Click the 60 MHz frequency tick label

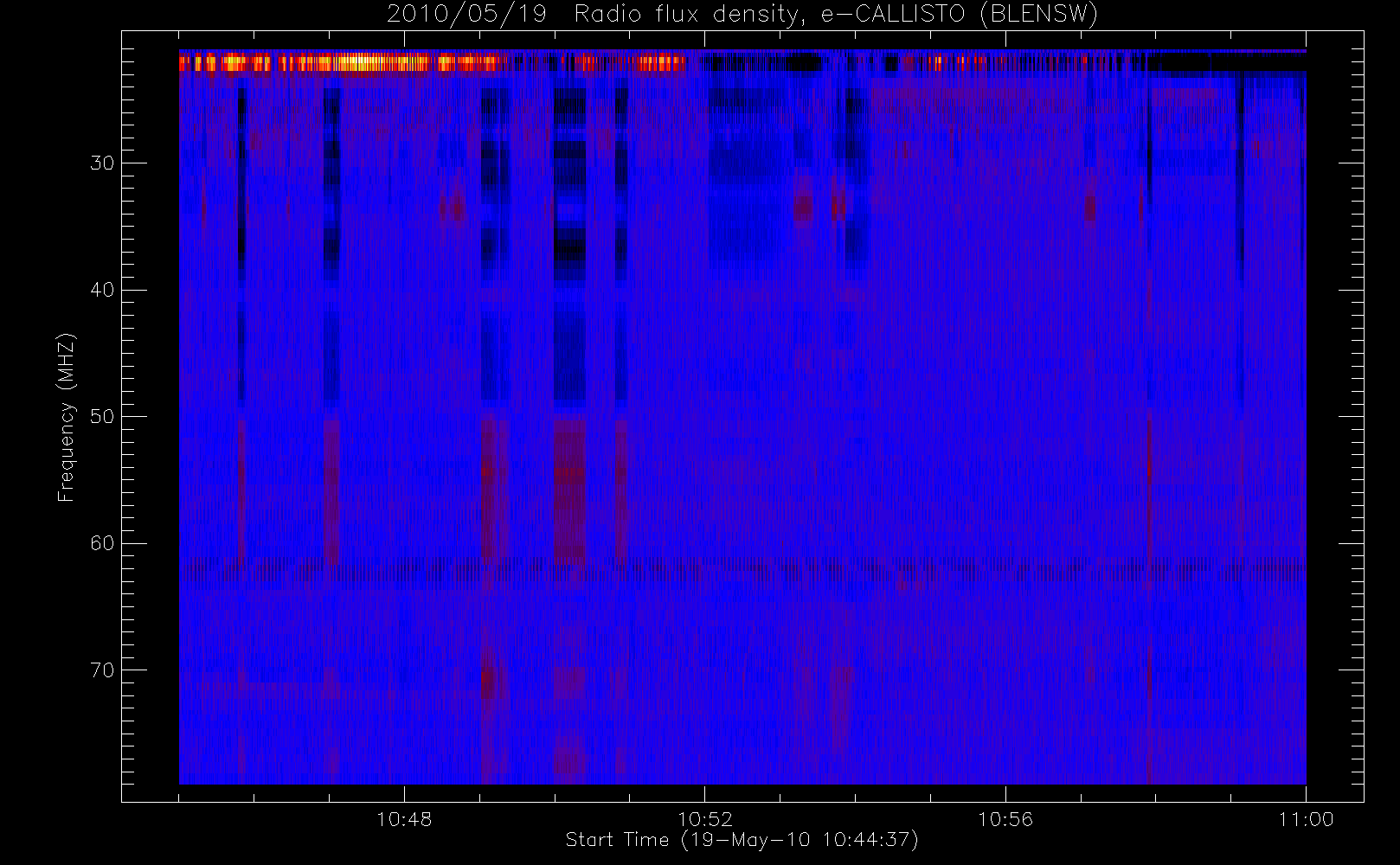(x=102, y=543)
